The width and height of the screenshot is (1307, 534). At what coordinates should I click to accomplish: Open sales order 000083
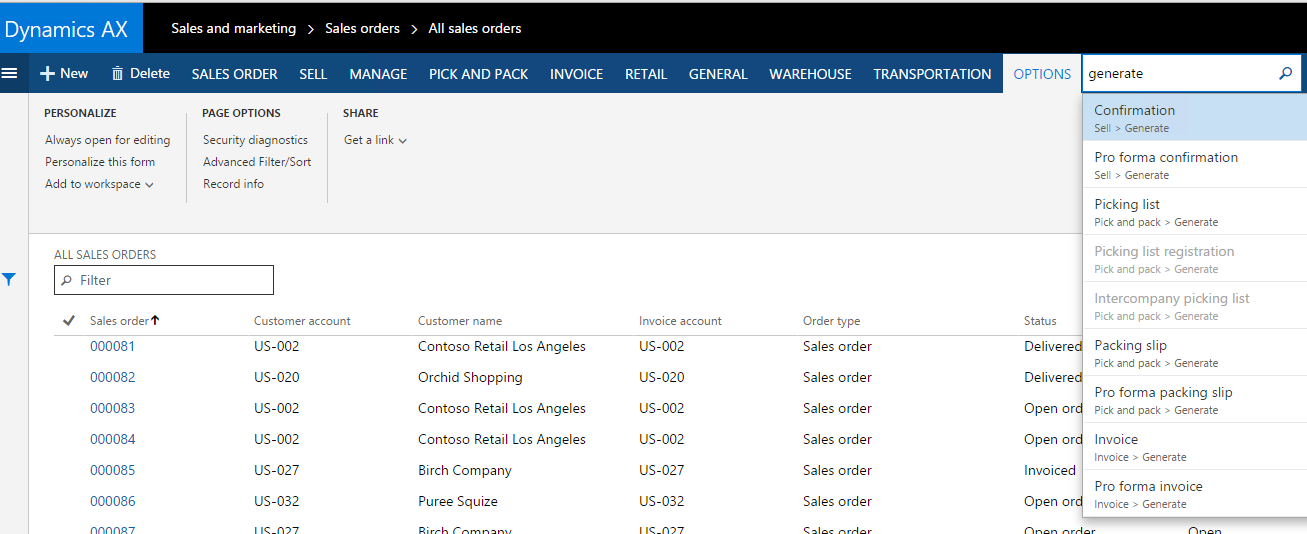(x=112, y=408)
